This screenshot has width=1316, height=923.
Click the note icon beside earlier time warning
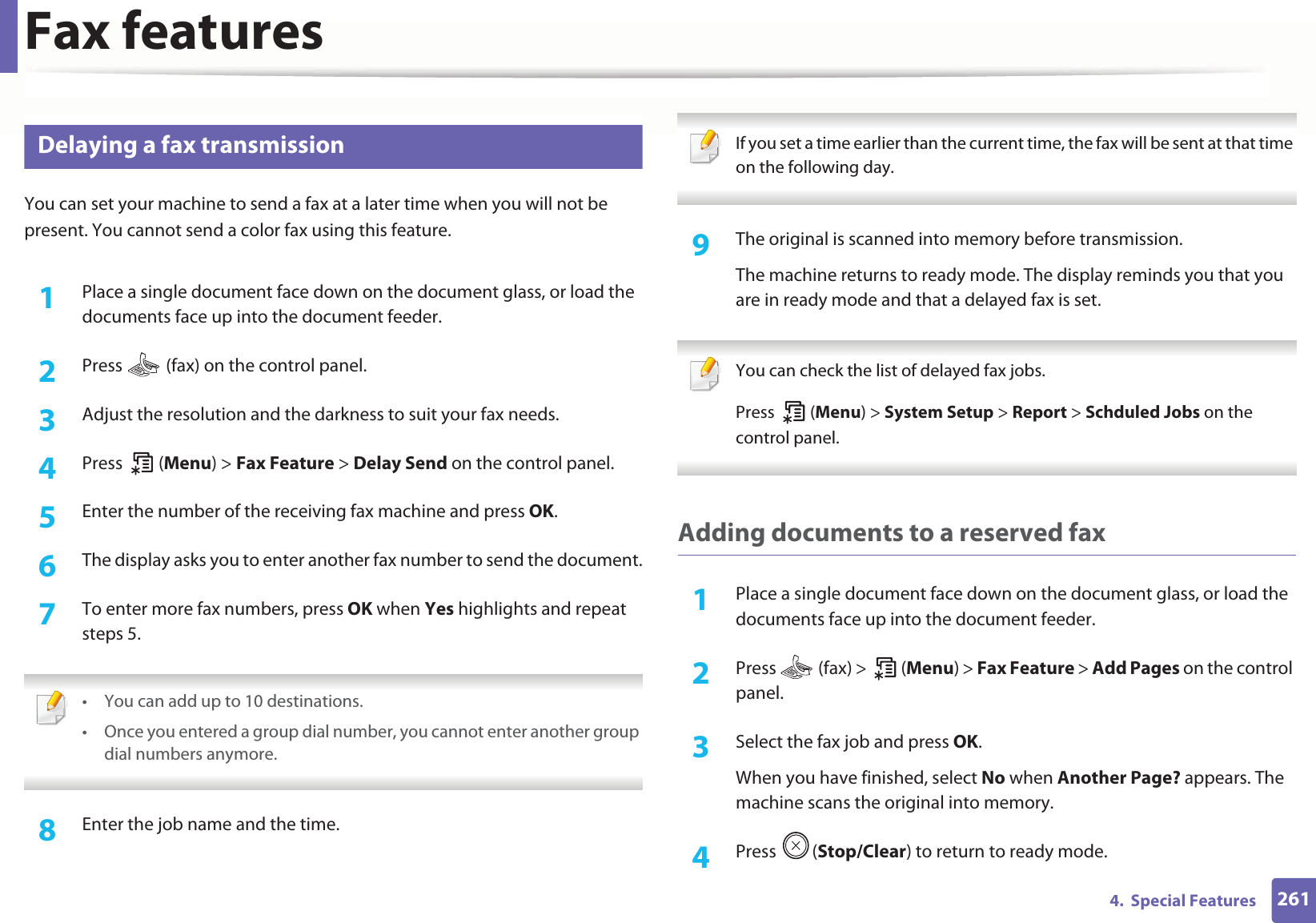click(704, 147)
